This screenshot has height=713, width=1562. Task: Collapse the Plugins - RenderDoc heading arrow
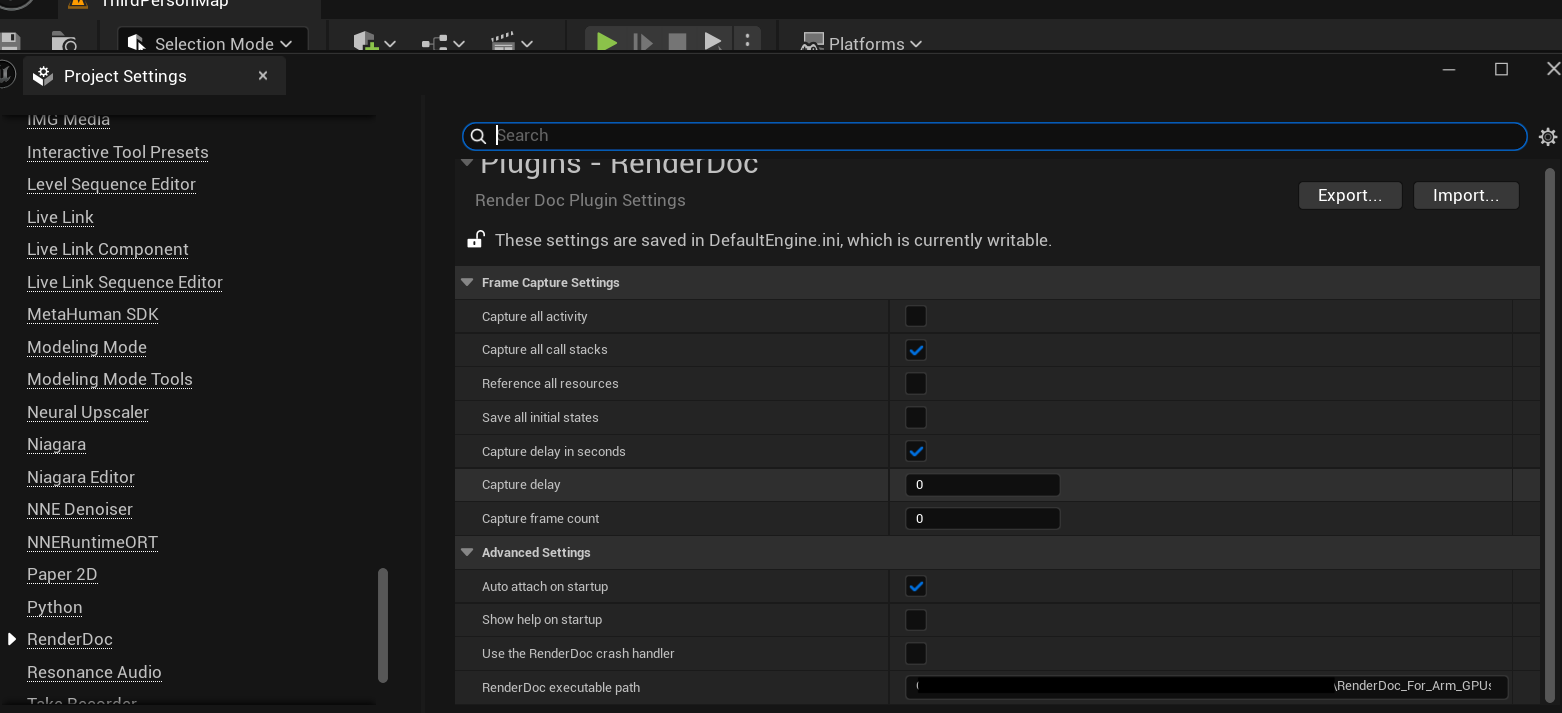pyautogui.click(x=467, y=163)
